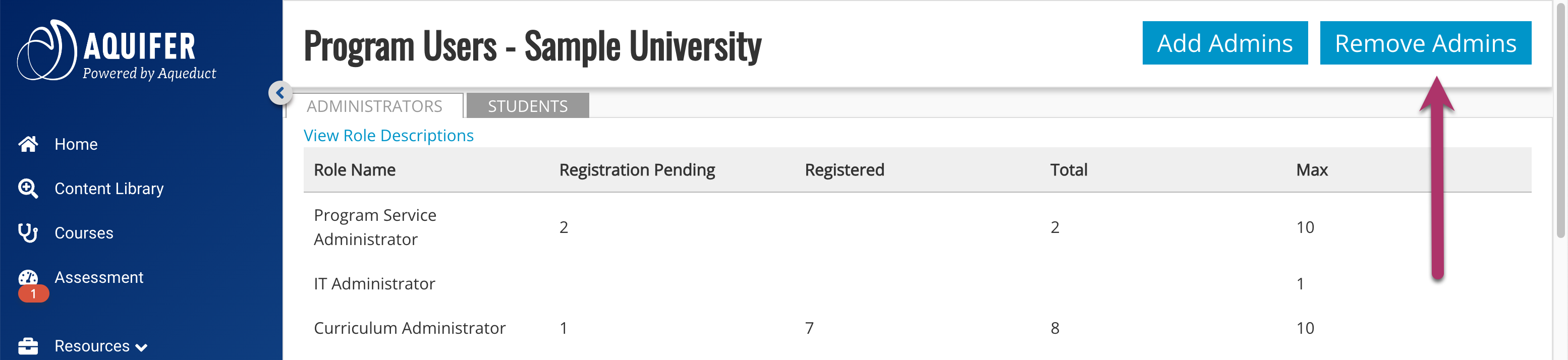Open Home from the sidebar

[x=76, y=144]
